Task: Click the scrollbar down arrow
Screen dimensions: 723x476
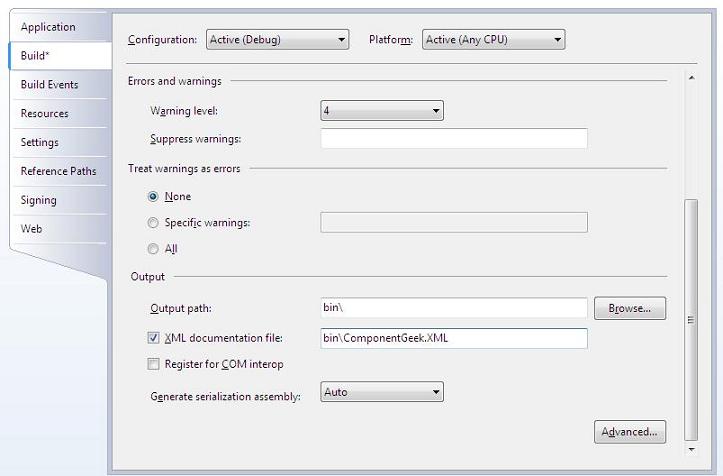Action: pyautogui.click(x=691, y=449)
